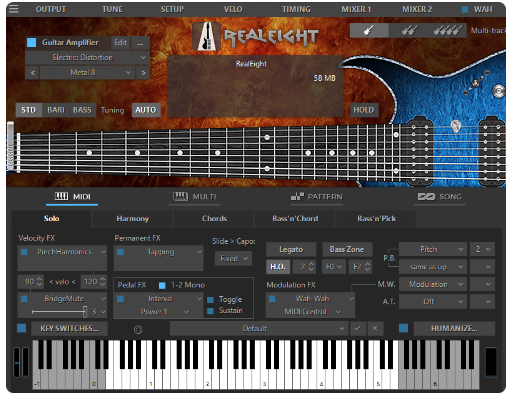
Task: Select the Bass'n'Pick mode tab
Action: [376, 219]
